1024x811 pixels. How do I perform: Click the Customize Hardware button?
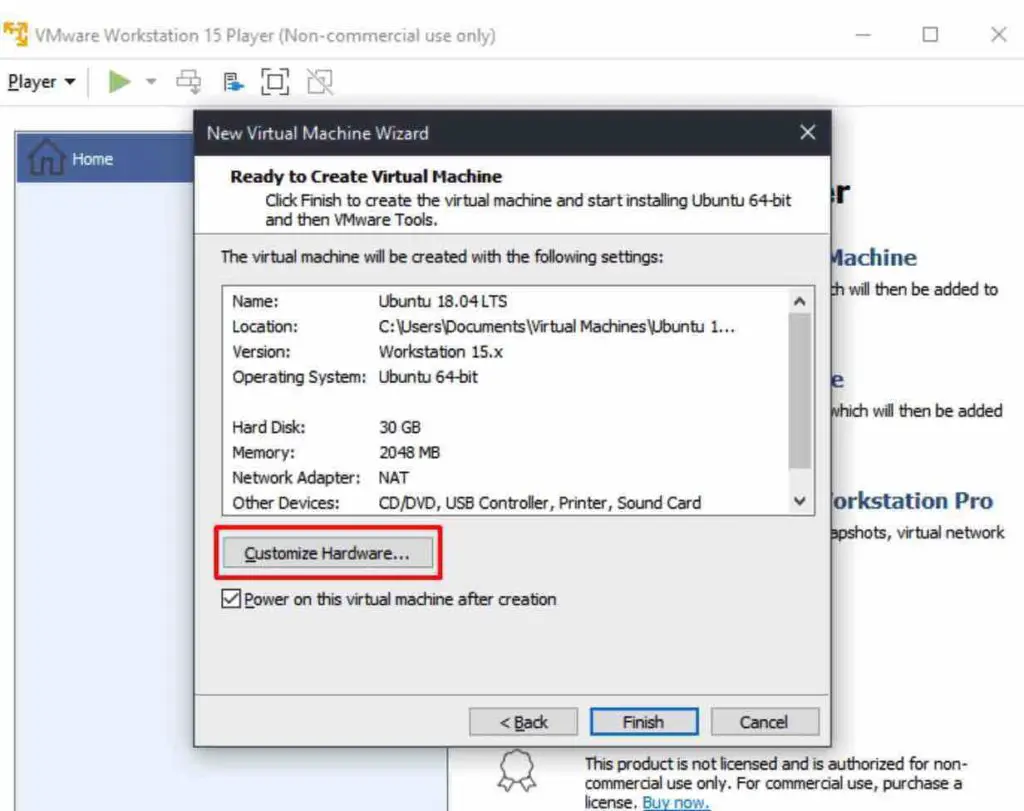[x=327, y=553]
